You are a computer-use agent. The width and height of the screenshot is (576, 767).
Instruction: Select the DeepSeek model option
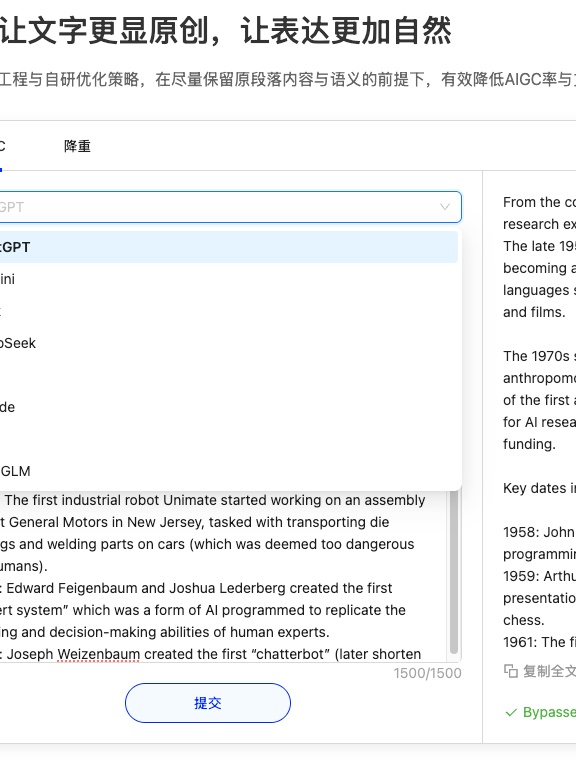tap(228, 343)
